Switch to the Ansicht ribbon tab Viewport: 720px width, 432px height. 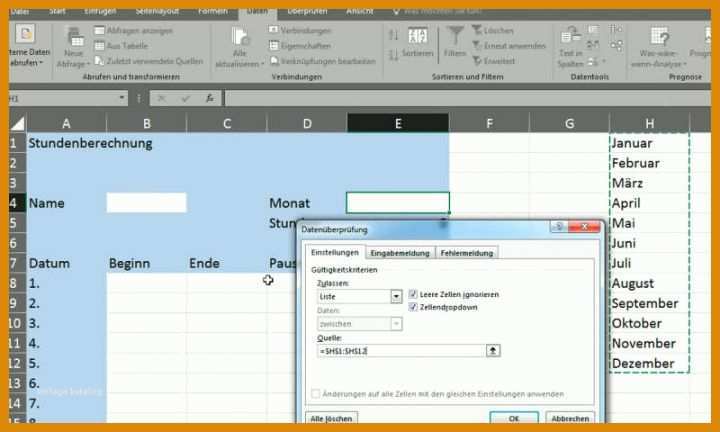tap(360, 11)
